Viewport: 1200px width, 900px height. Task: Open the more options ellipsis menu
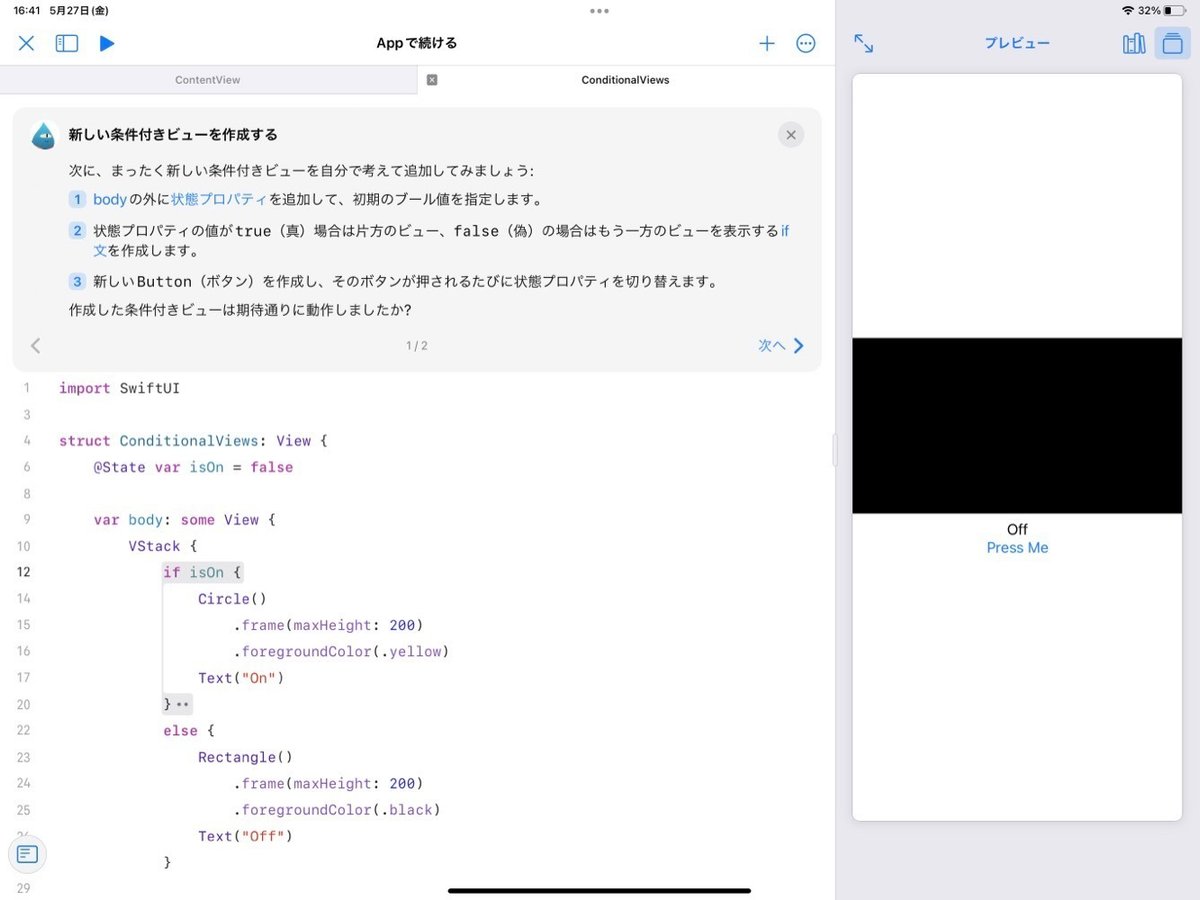click(x=806, y=43)
